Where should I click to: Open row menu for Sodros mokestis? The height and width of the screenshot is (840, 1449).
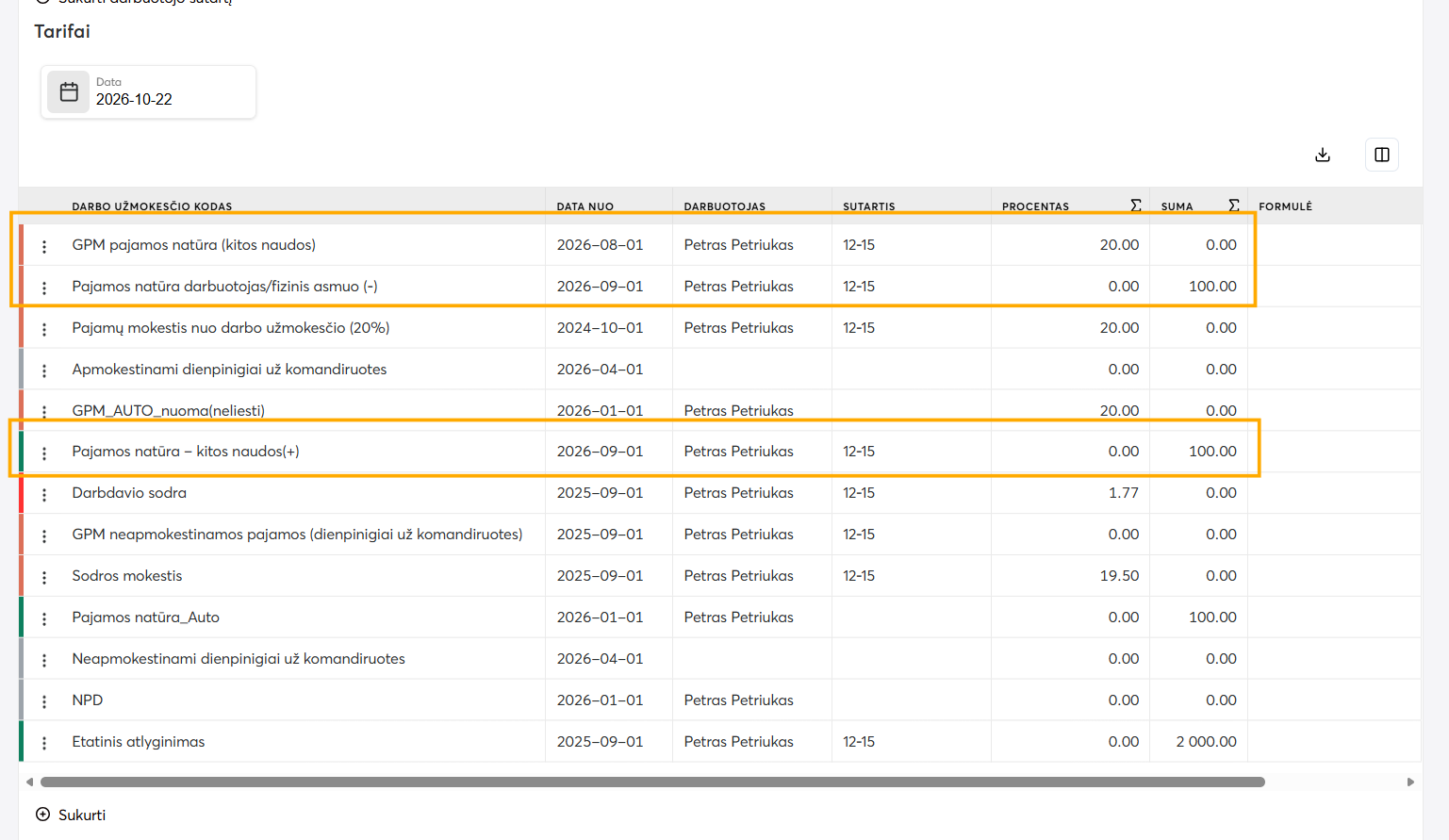click(44, 578)
